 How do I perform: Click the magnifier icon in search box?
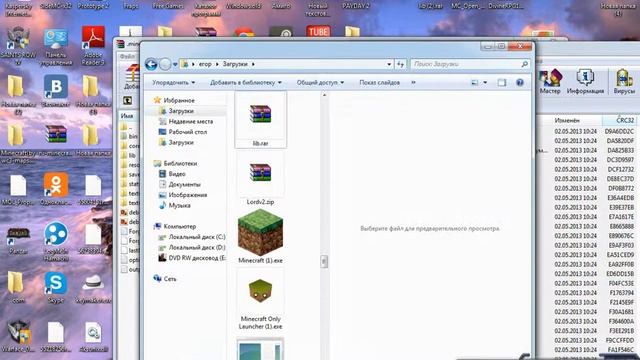524,64
